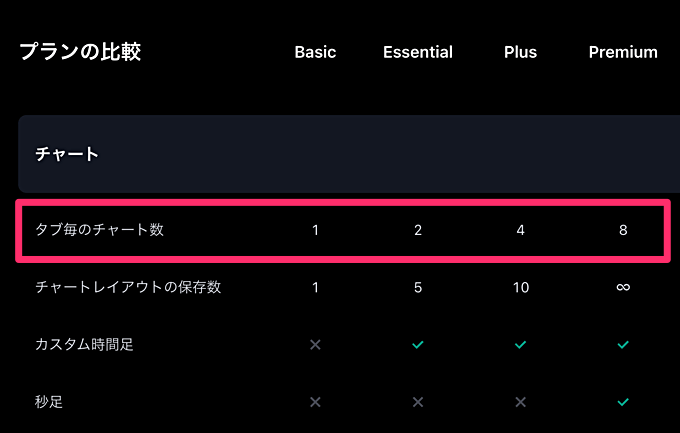Click the infinity symbol in Premium column

click(623, 288)
